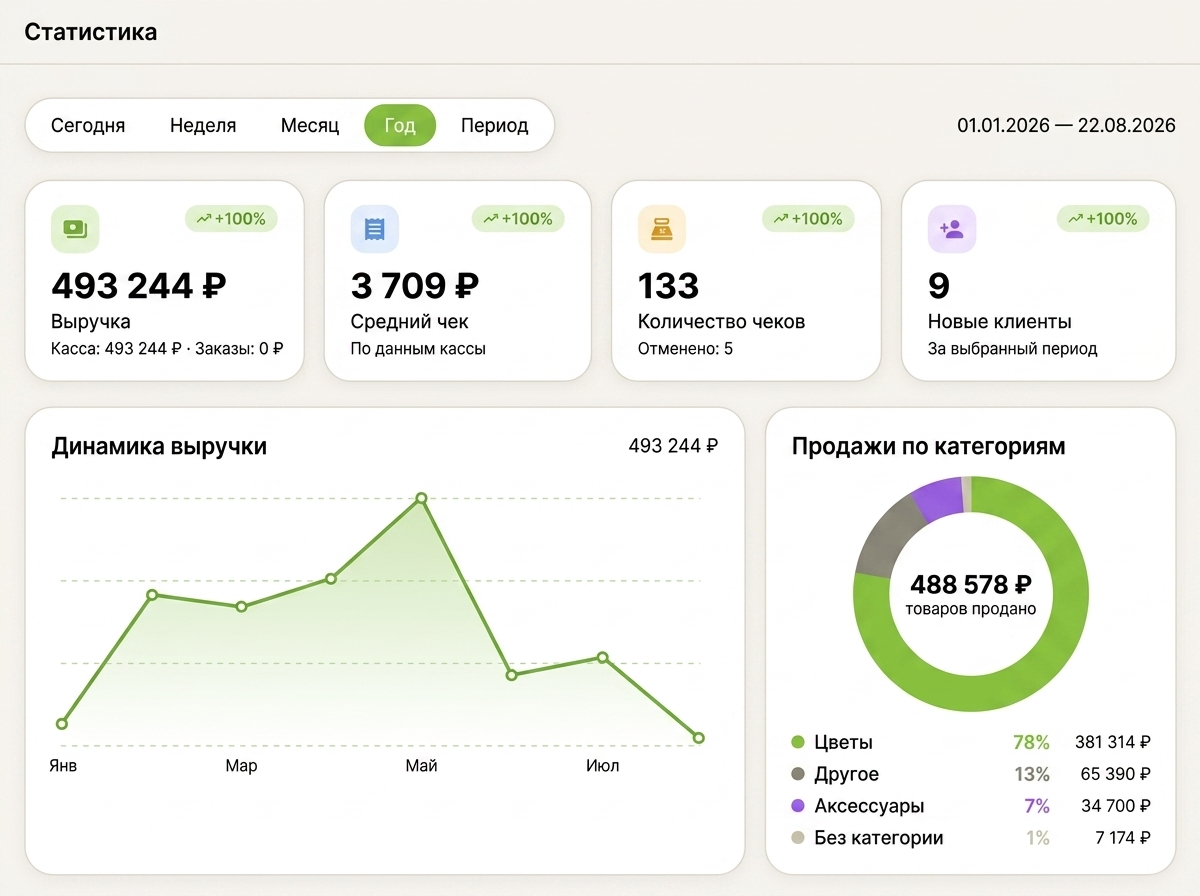The height and width of the screenshot is (896, 1200).
Task: Click the date range 01.01.2026 — 22.08.2026
Action: (1066, 125)
